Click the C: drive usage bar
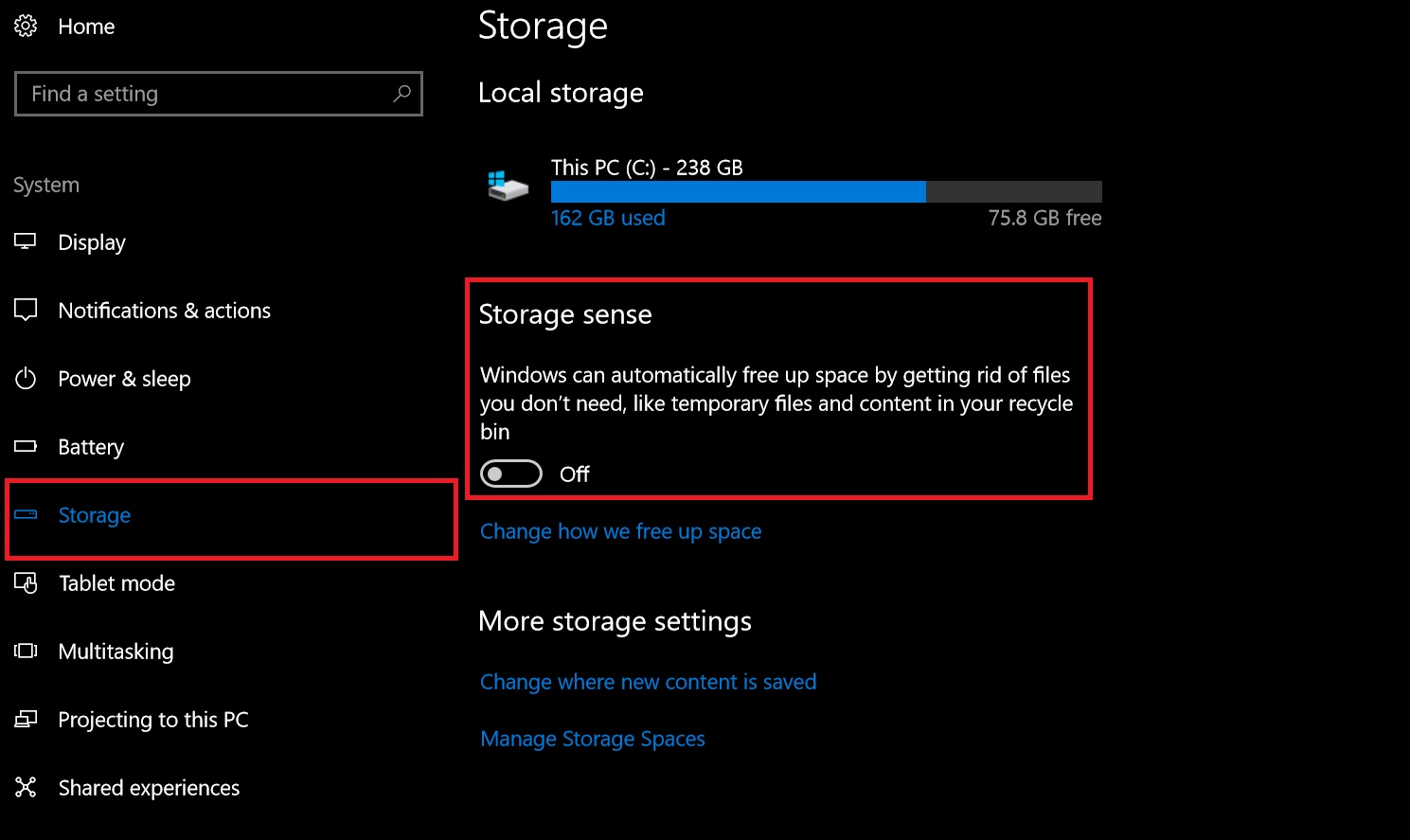This screenshot has width=1410, height=840. (x=826, y=191)
